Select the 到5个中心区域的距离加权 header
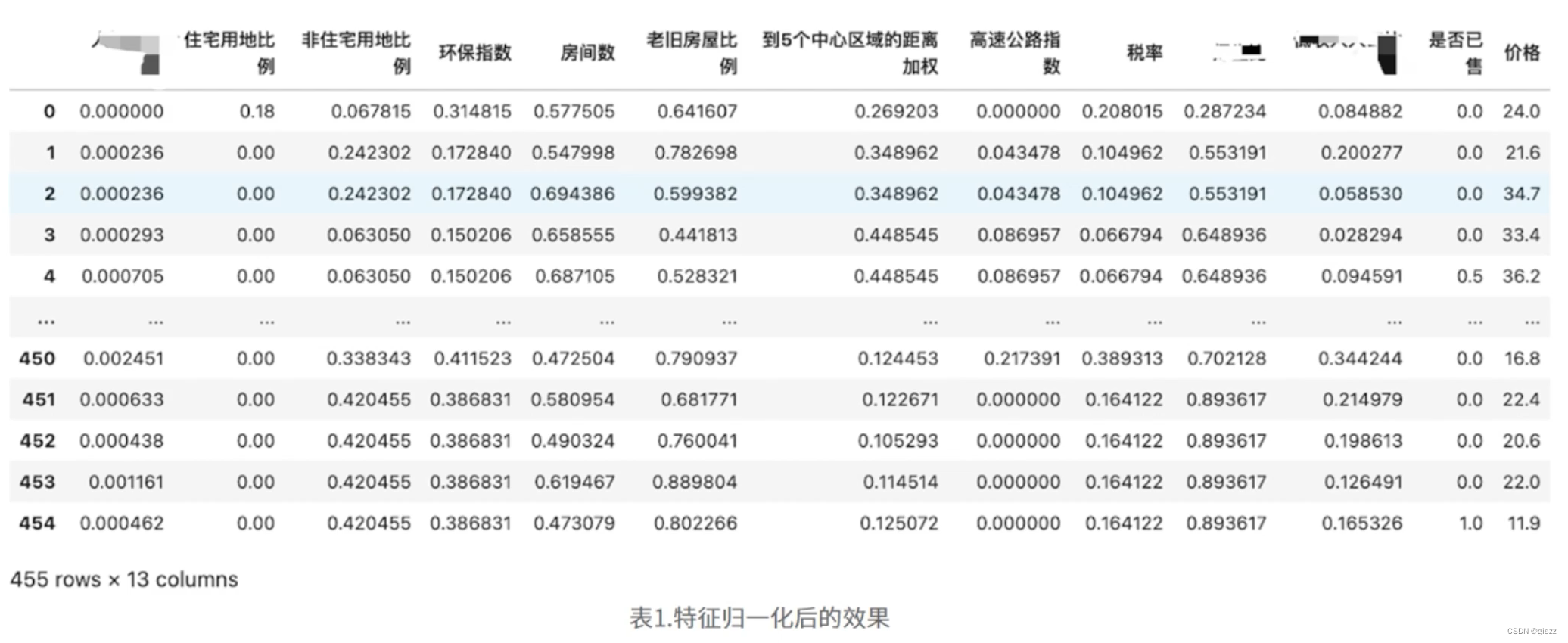Screen dimensions: 1568x643 click(x=851, y=53)
